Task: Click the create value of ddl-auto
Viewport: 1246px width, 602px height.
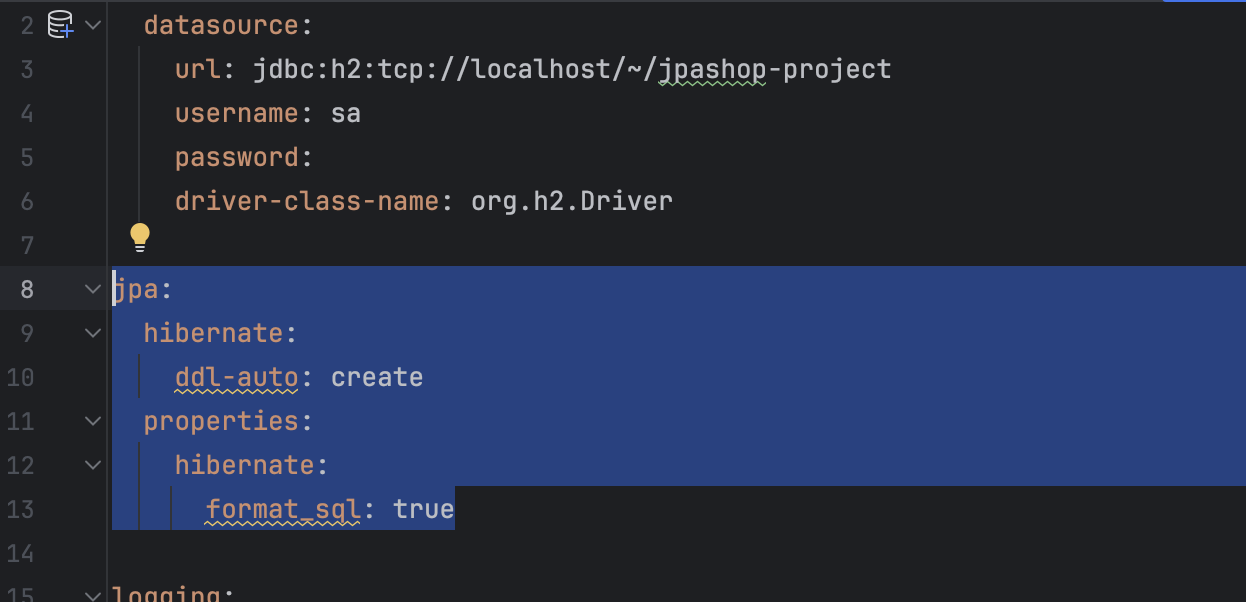Action: [x=377, y=377]
